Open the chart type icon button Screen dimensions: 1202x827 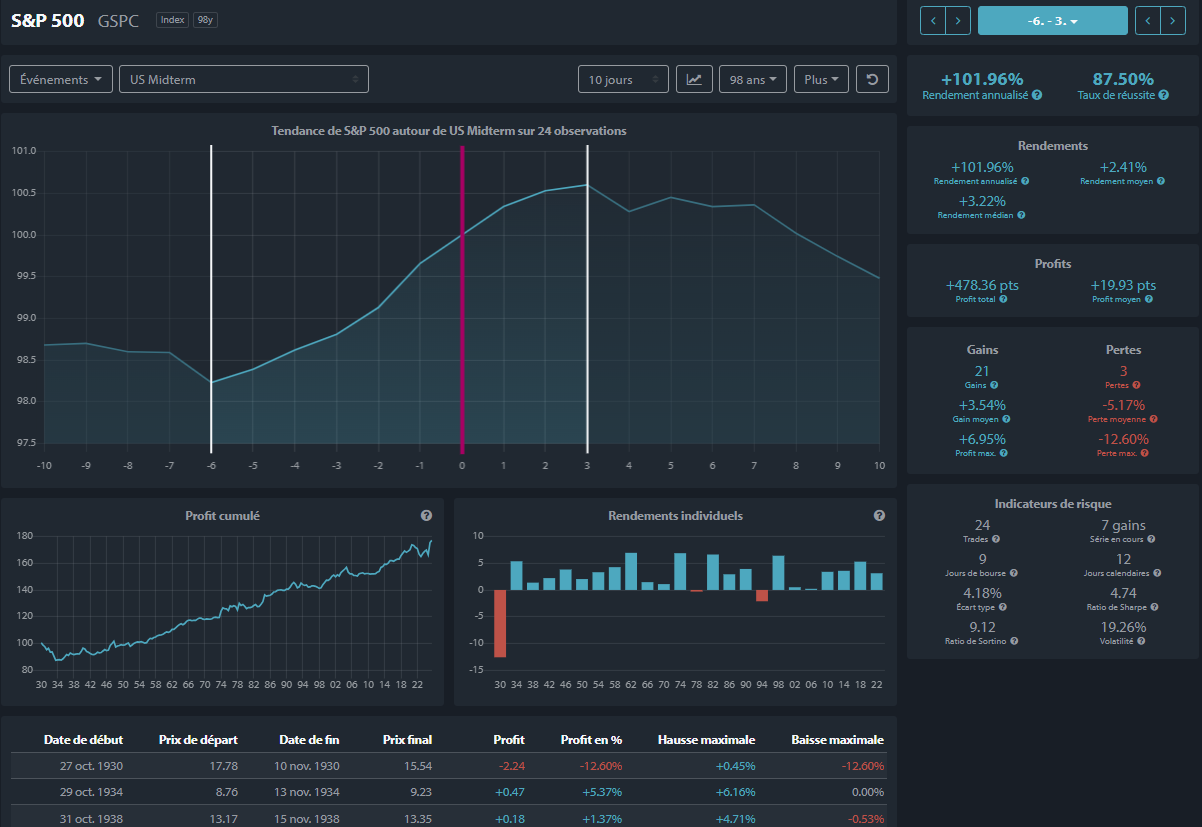click(694, 79)
